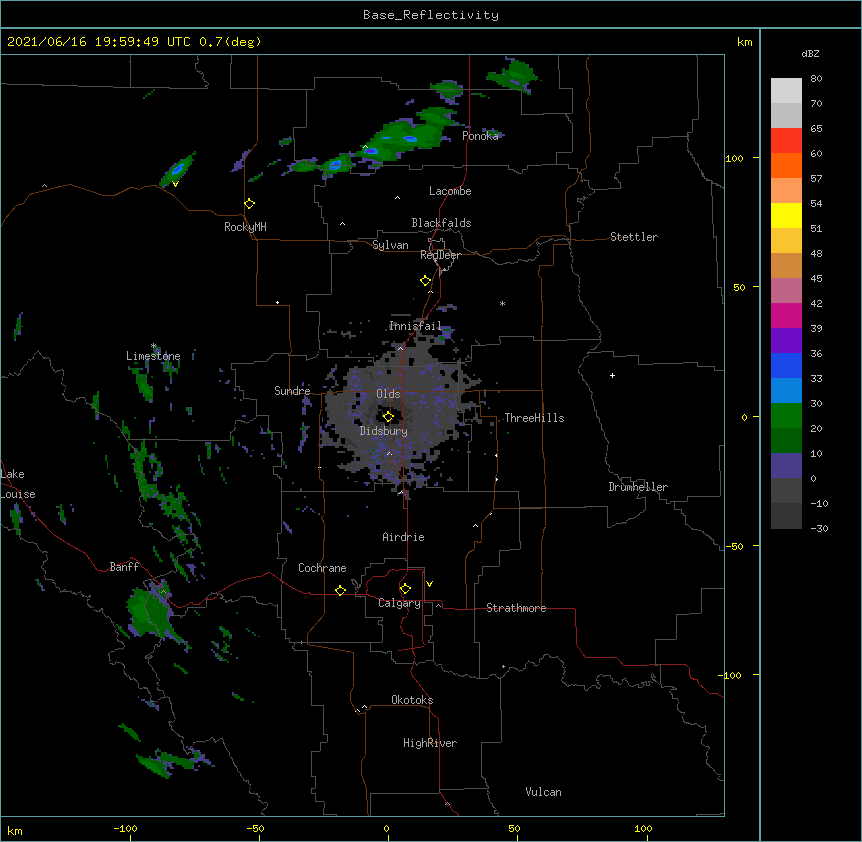Click the dBZ legend unit label
Screen dimensions: 862x842
coord(810,53)
